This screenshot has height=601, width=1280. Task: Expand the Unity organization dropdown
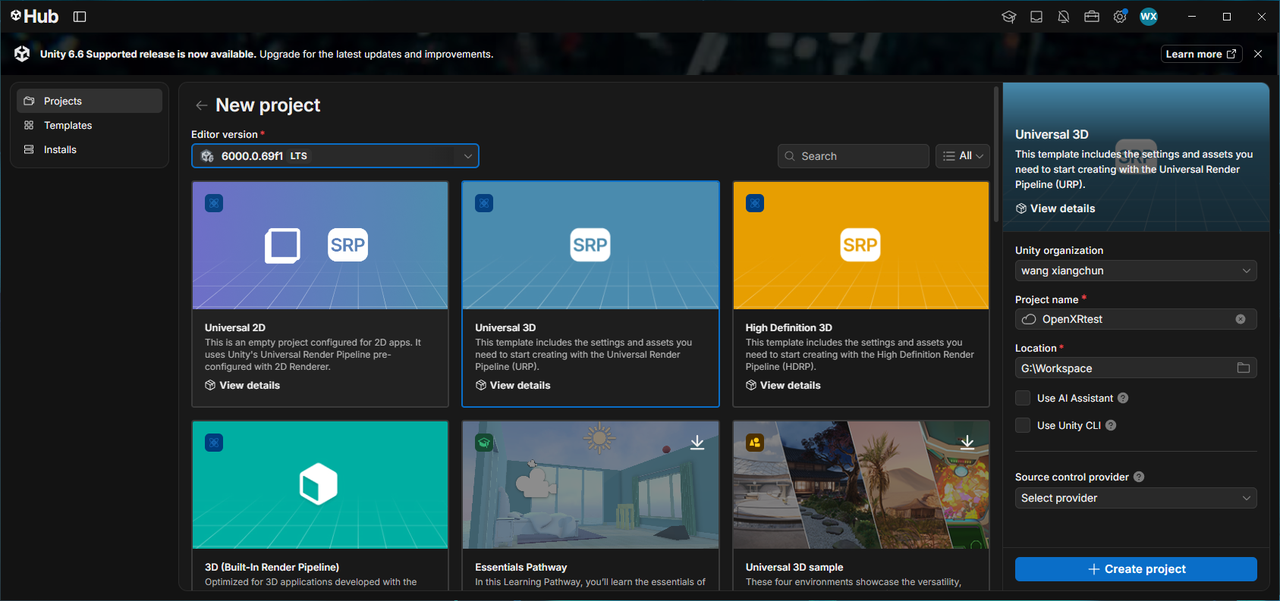point(1136,271)
